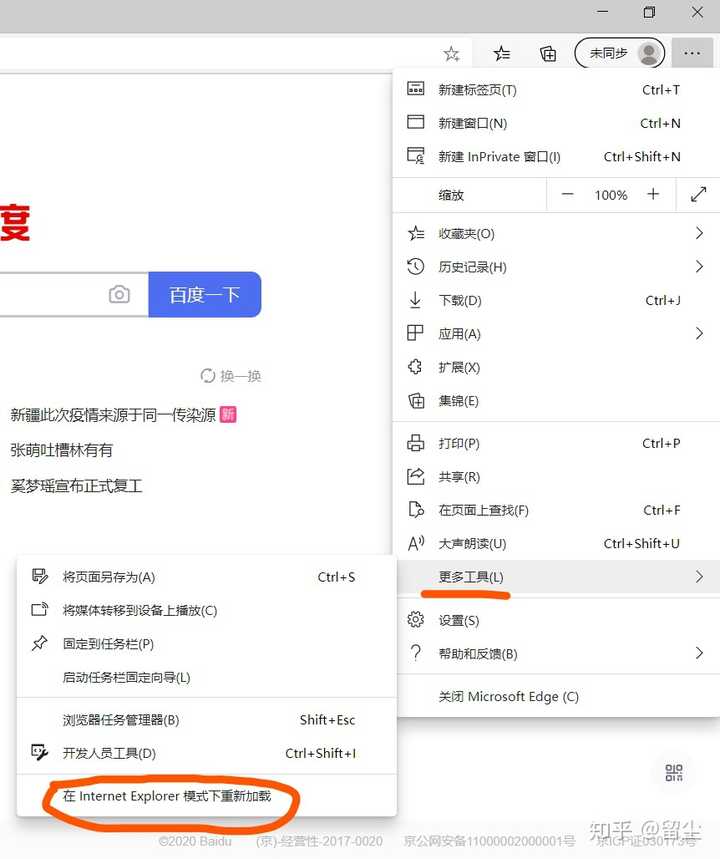Click the full screen arrows icon
Image resolution: width=720 pixels, height=859 pixels.
[698, 194]
